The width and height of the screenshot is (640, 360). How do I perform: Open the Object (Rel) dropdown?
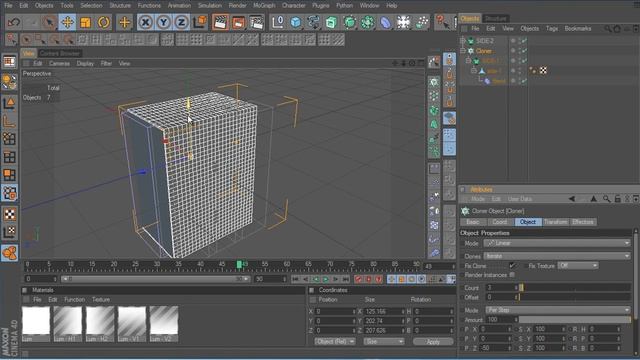click(x=335, y=342)
